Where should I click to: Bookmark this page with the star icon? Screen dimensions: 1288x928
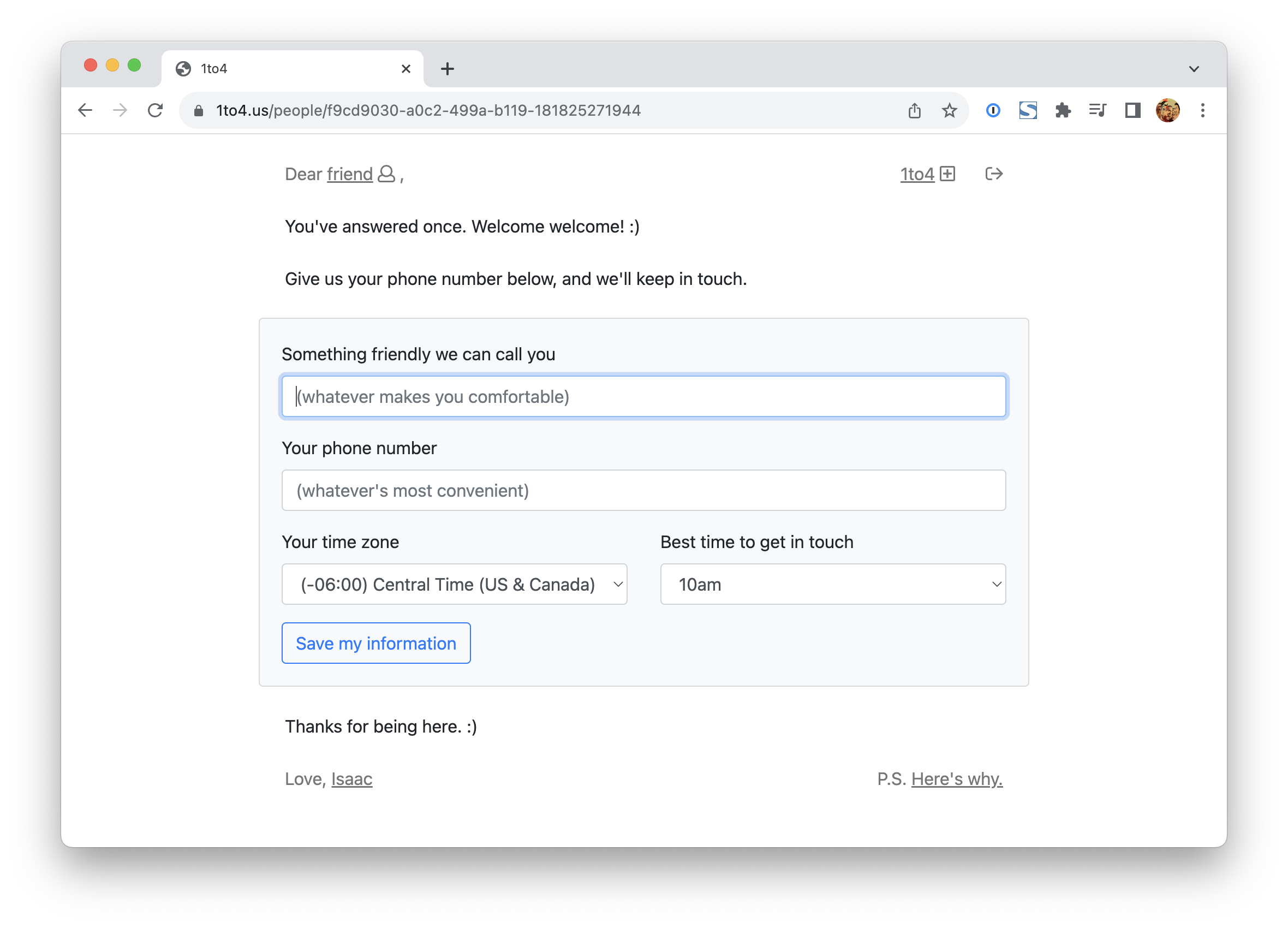[x=949, y=110]
